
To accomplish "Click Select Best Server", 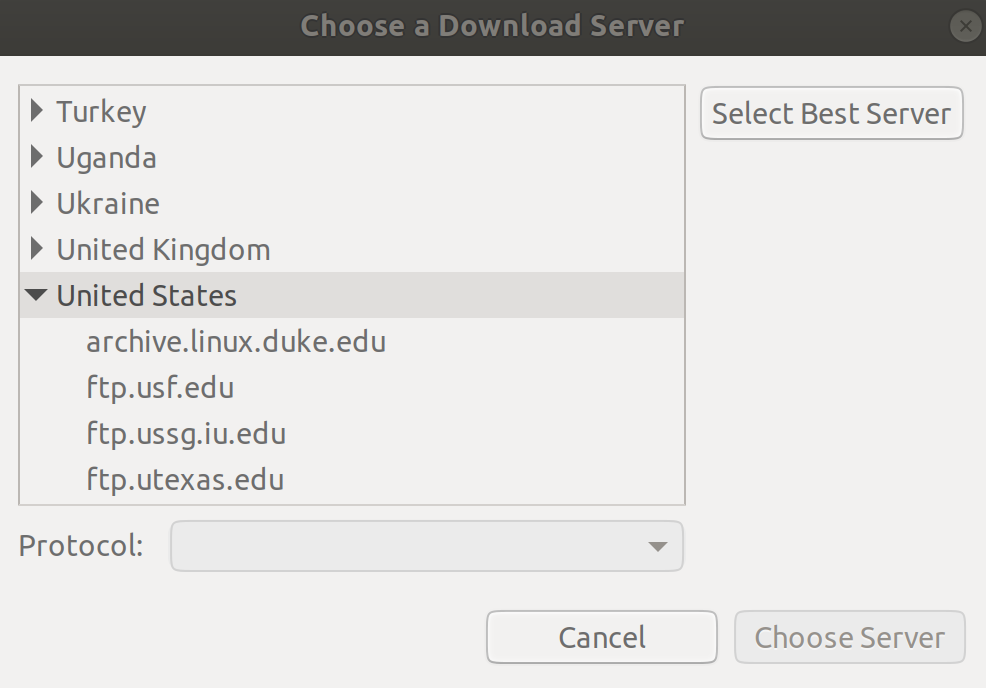I will (x=831, y=113).
